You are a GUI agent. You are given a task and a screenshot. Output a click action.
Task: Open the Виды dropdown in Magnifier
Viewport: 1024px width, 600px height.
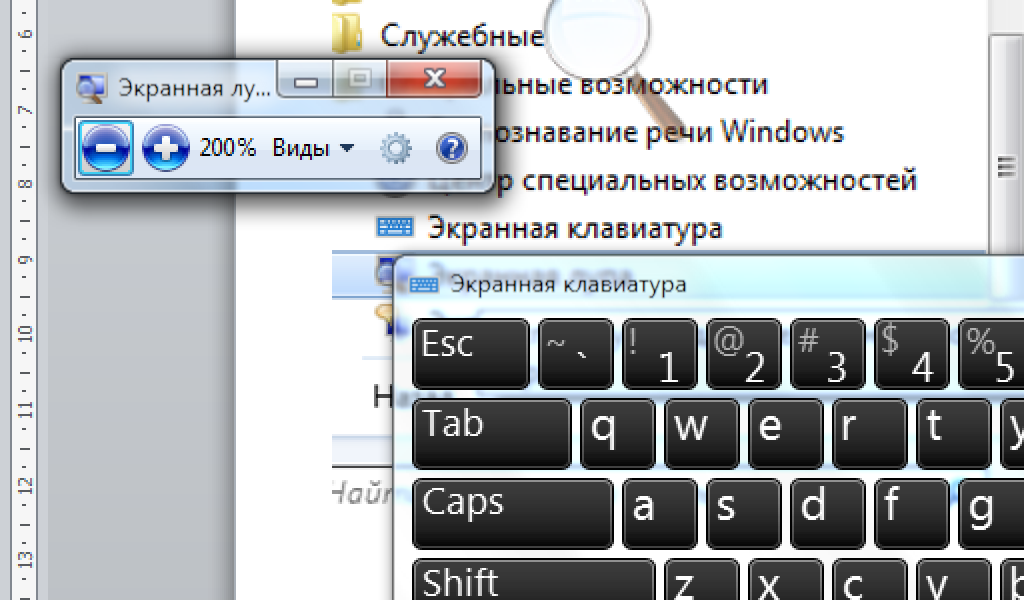point(313,148)
